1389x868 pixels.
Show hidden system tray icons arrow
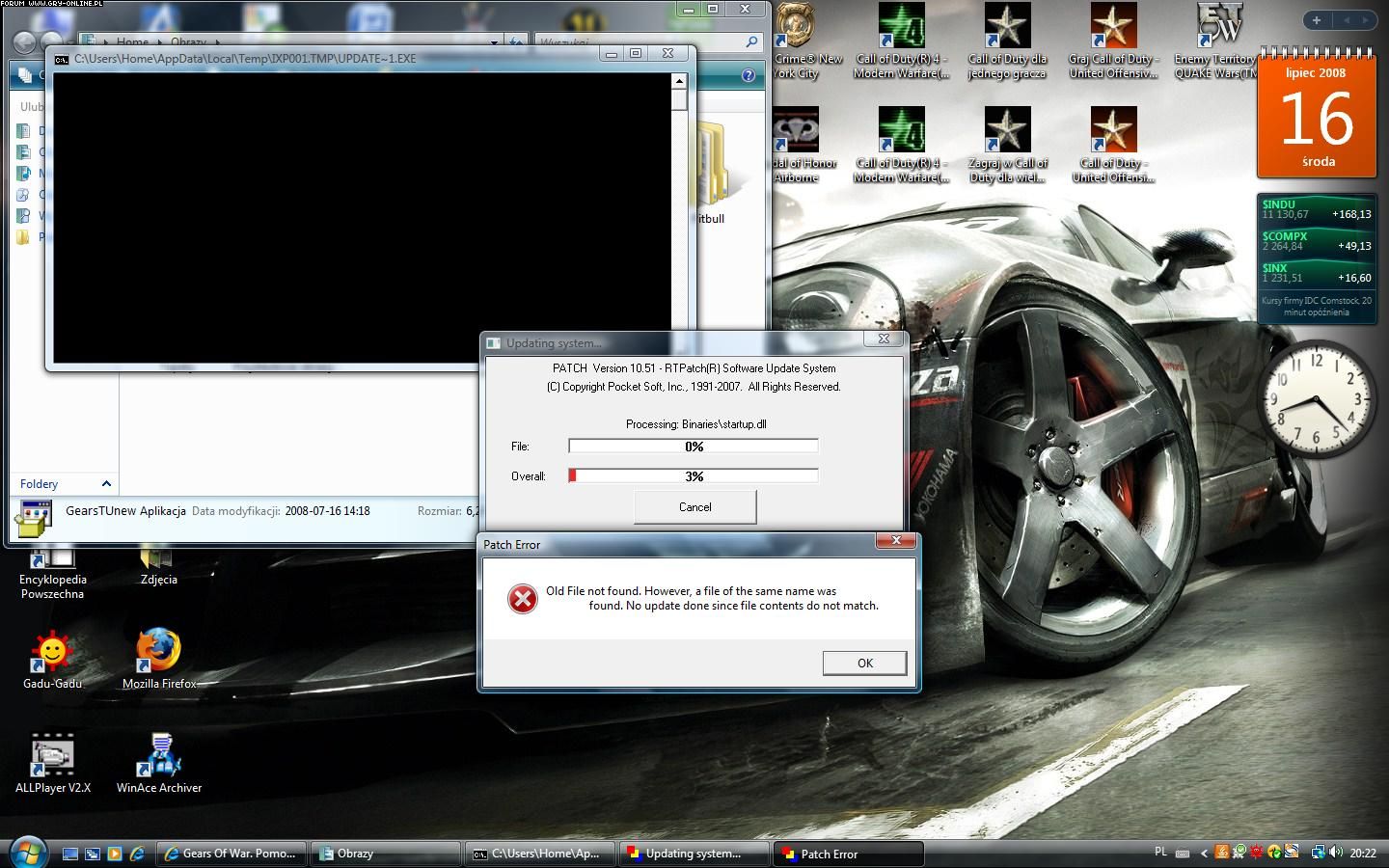tap(1204, 853)
